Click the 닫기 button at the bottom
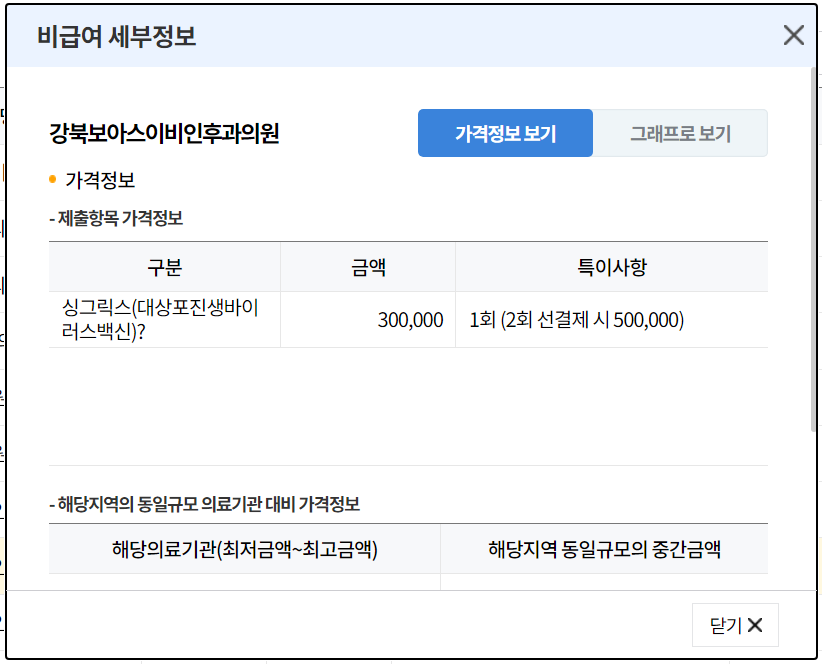This screenshot has height=664, width=822. tap(735, 626)
